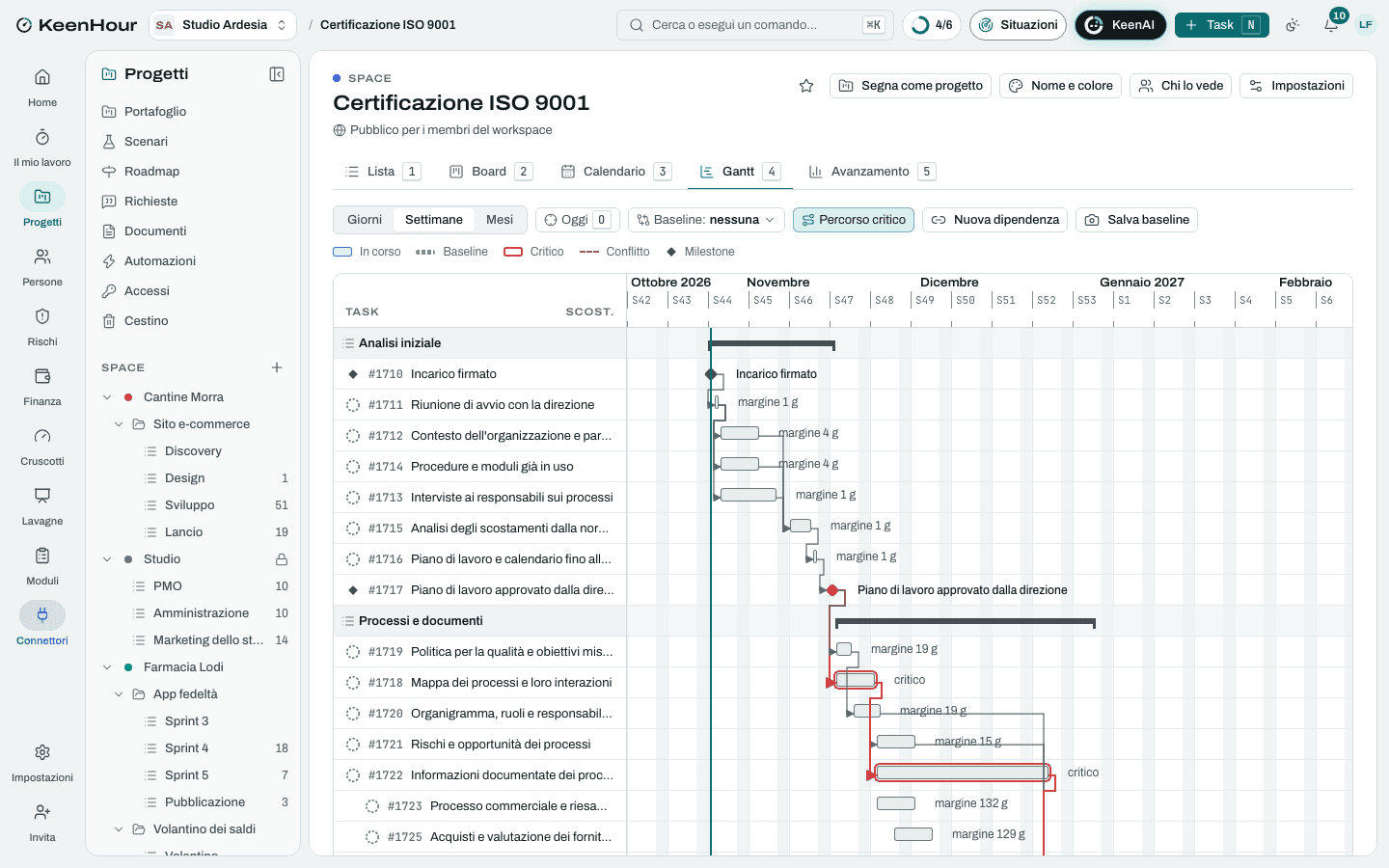Click the Nuova dipendenza button

pos(994,220)
